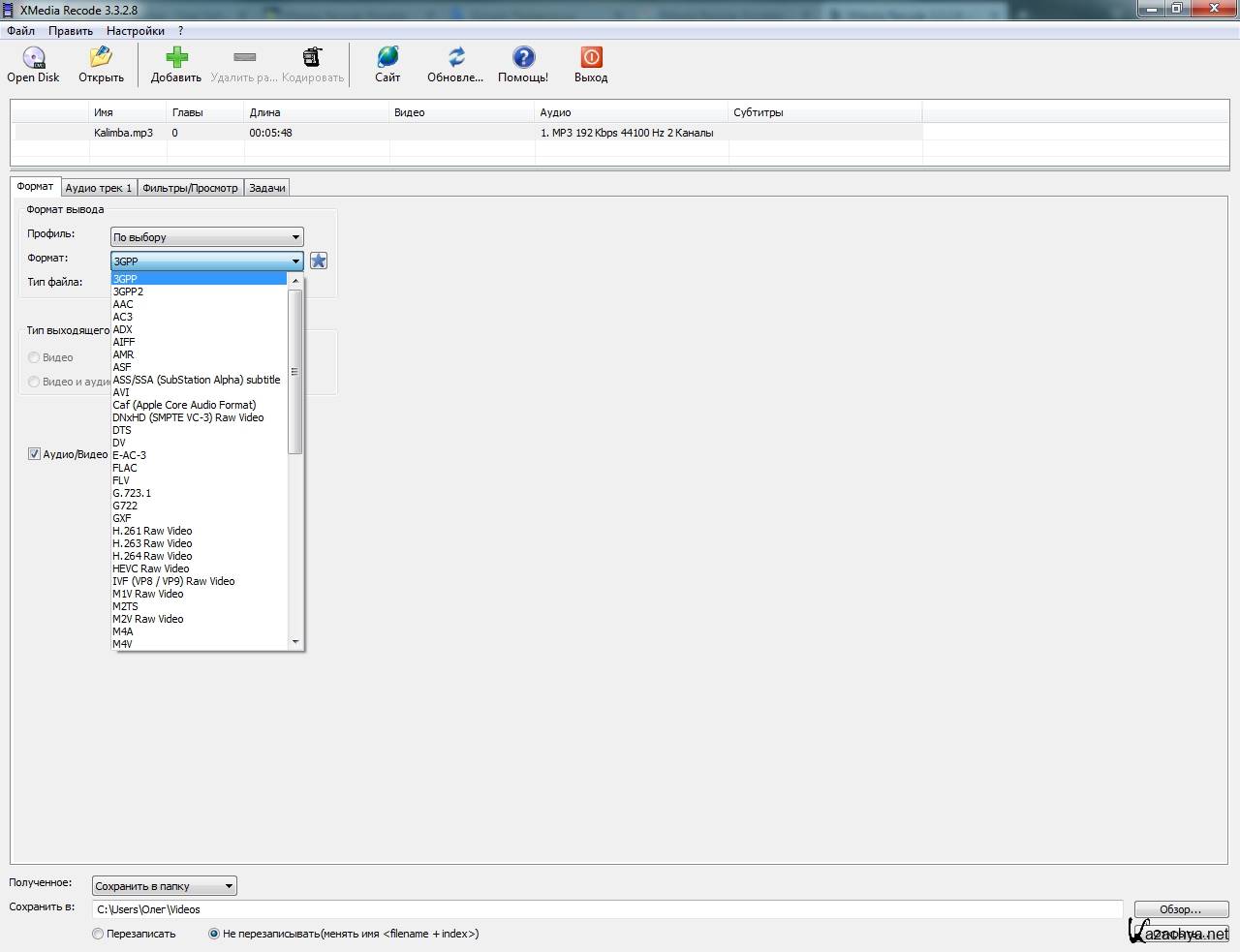The width and height of the screenshot is (1240, 952).
Task: Click the Открыть folder icon
Action: click(x=101, y=58)
